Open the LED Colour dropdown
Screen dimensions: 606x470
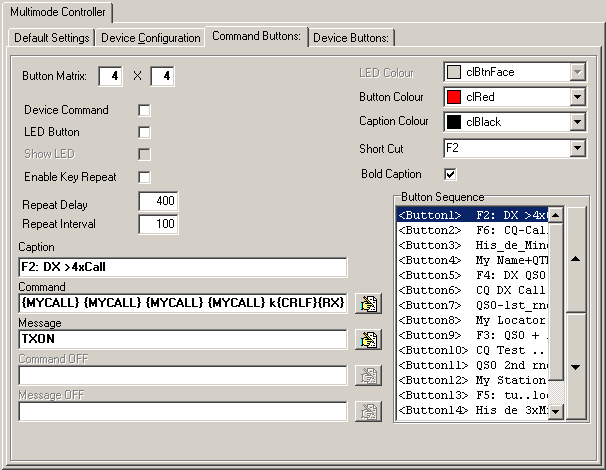(577, 72)
